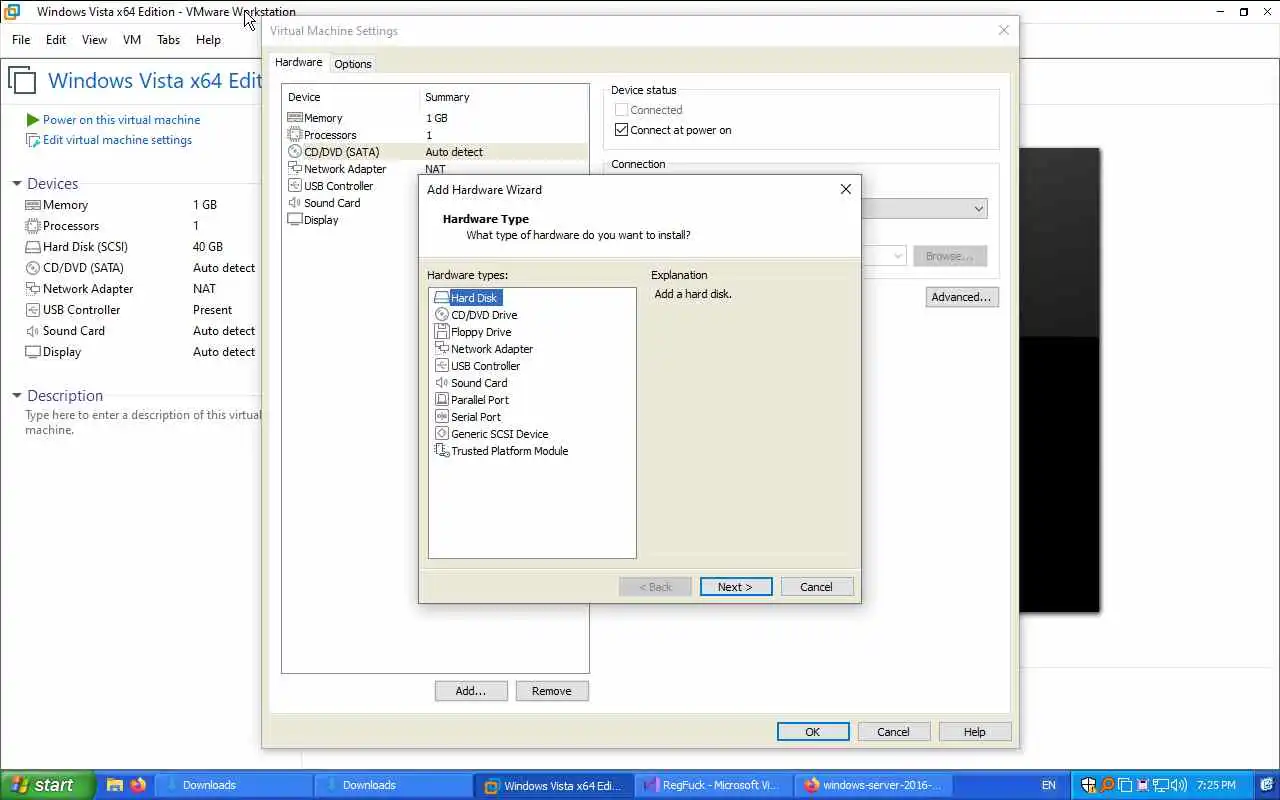1280x800 pixels.
Task: Open the File menu
Action: click(21, 40)
